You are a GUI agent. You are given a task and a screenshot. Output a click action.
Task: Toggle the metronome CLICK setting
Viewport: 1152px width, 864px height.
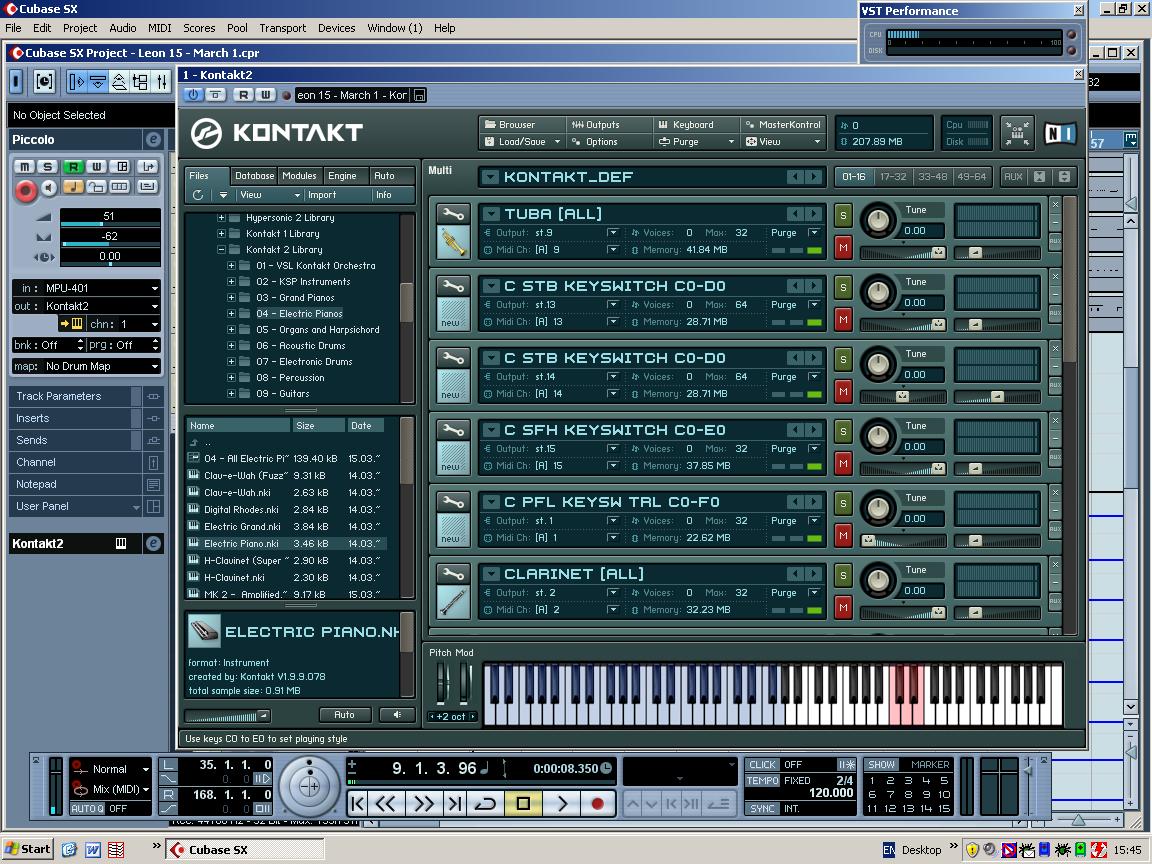[764, 764]
